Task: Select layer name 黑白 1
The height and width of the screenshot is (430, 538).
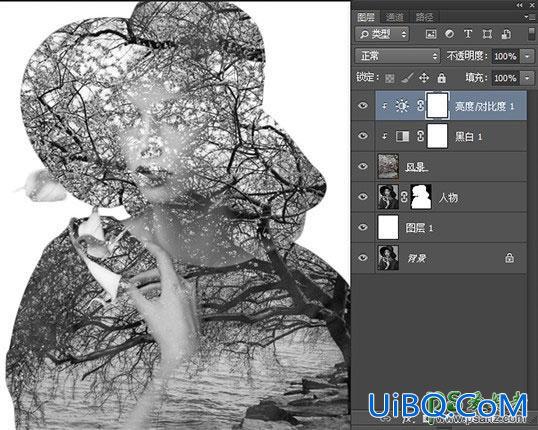Action: point(468,137)
